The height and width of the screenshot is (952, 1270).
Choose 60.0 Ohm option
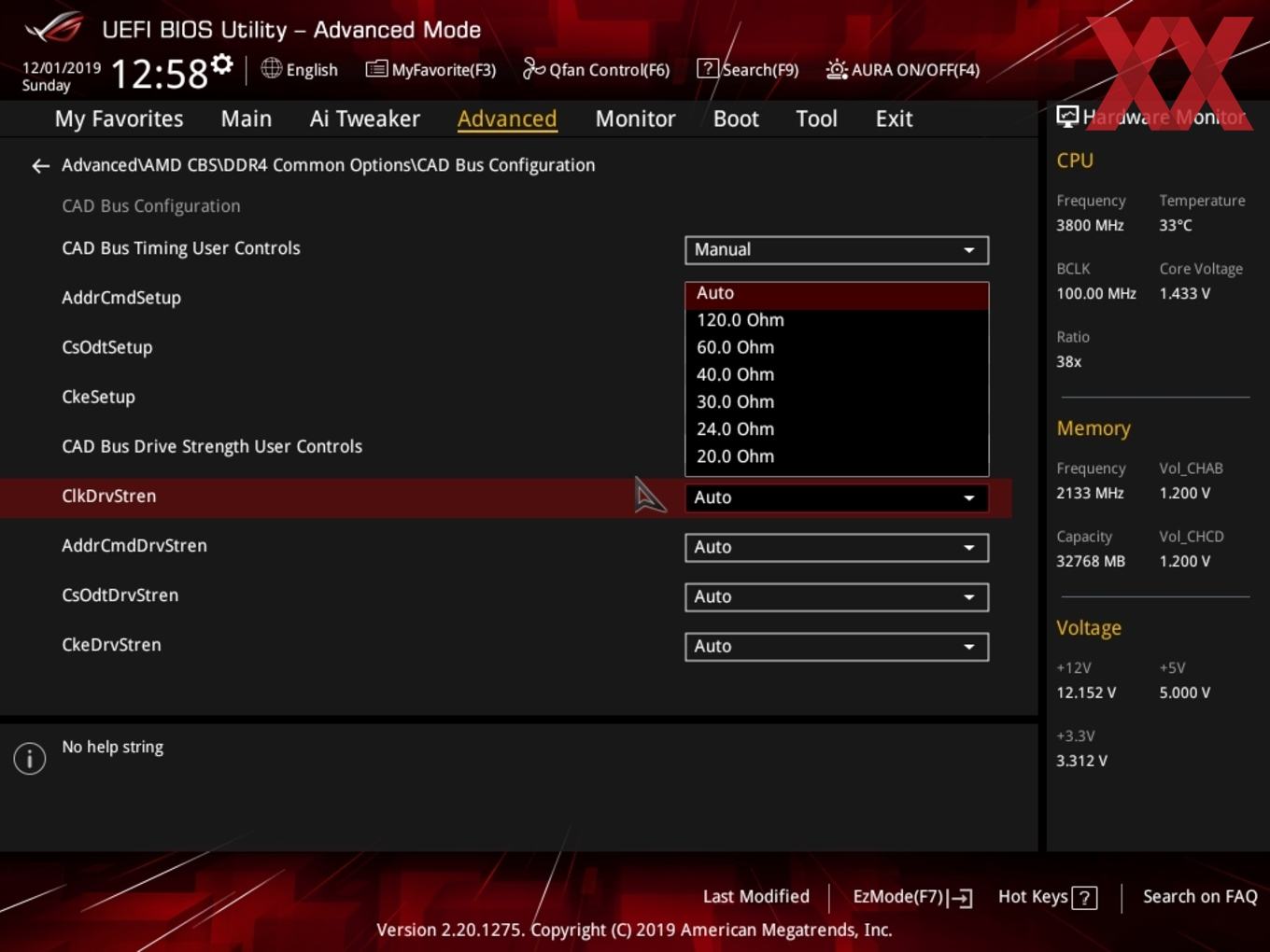837,347
